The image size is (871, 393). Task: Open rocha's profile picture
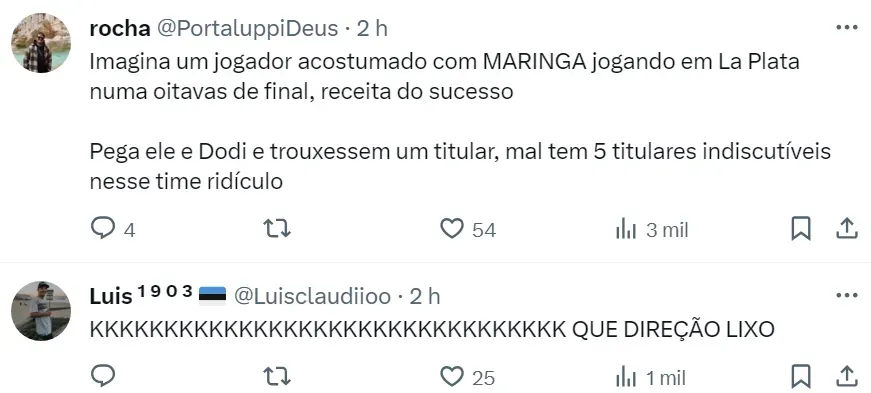(x=41, y=43)
